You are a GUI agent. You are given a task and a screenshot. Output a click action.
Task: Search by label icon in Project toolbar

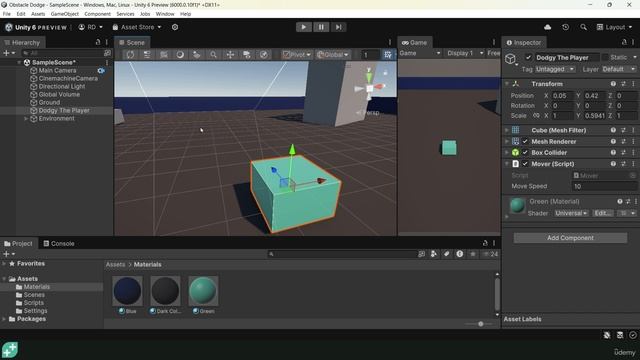(447, 254)
